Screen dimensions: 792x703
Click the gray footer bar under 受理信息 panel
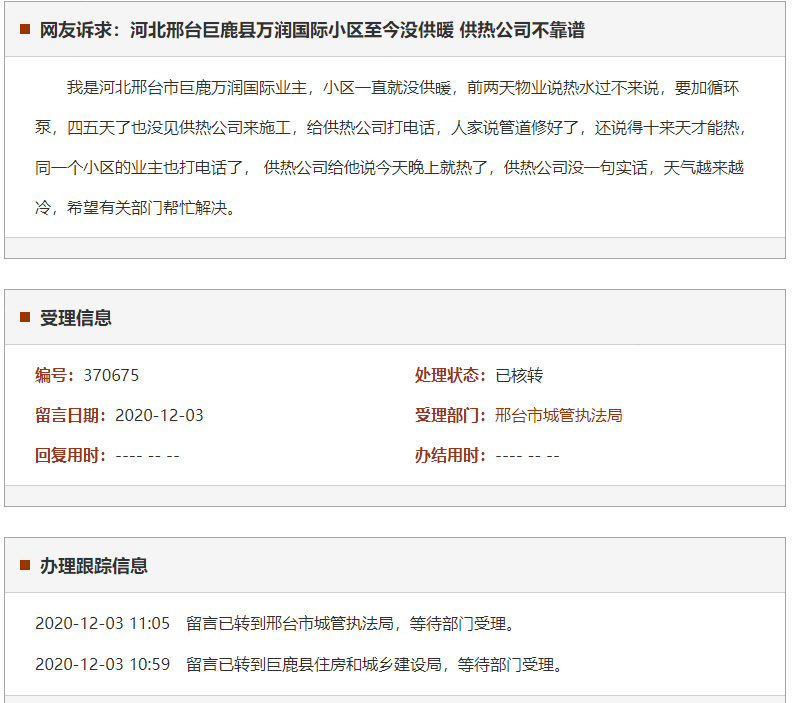[x=395, y=496]
